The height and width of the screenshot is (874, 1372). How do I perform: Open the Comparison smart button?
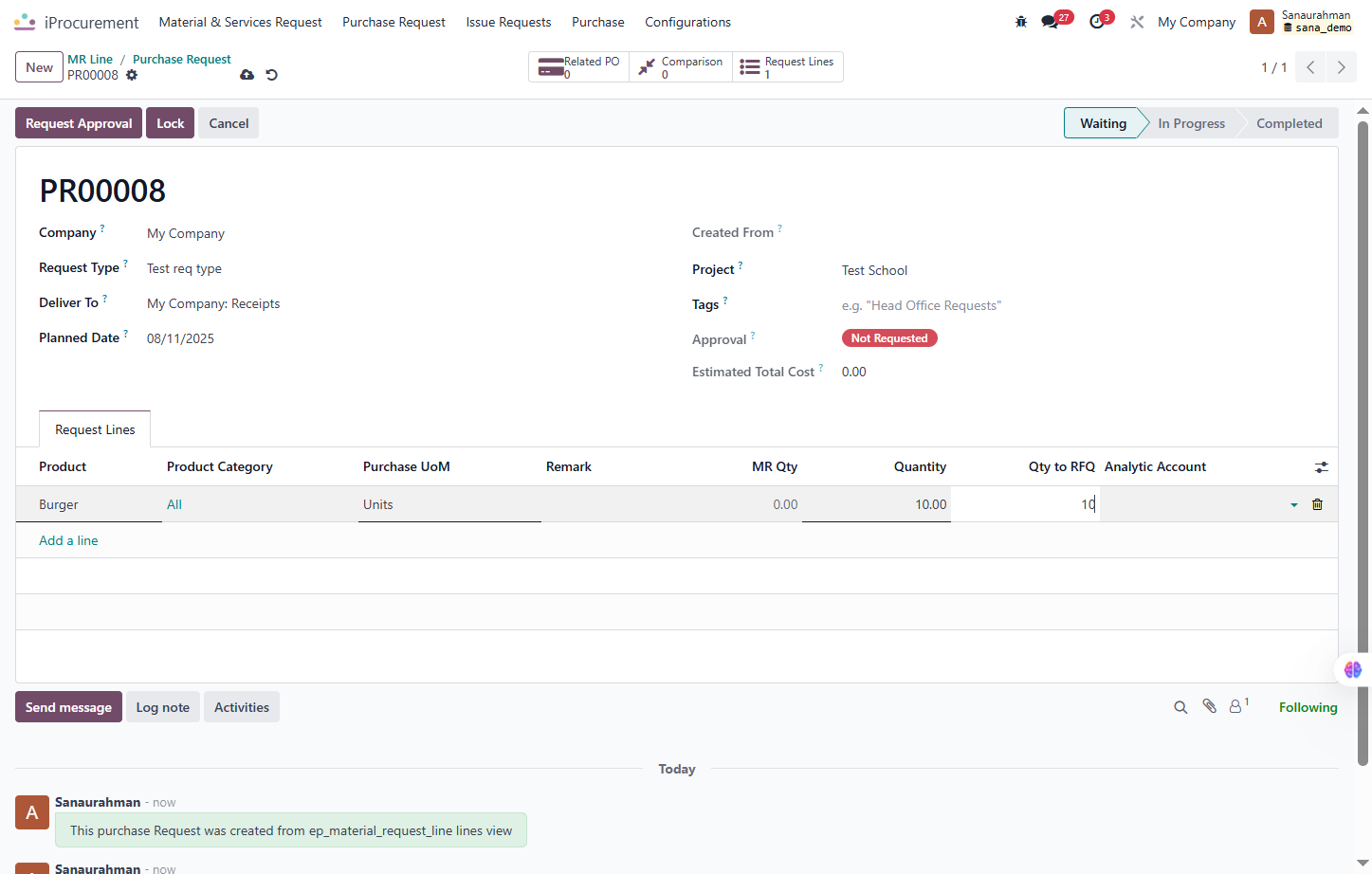pos(681,67)
